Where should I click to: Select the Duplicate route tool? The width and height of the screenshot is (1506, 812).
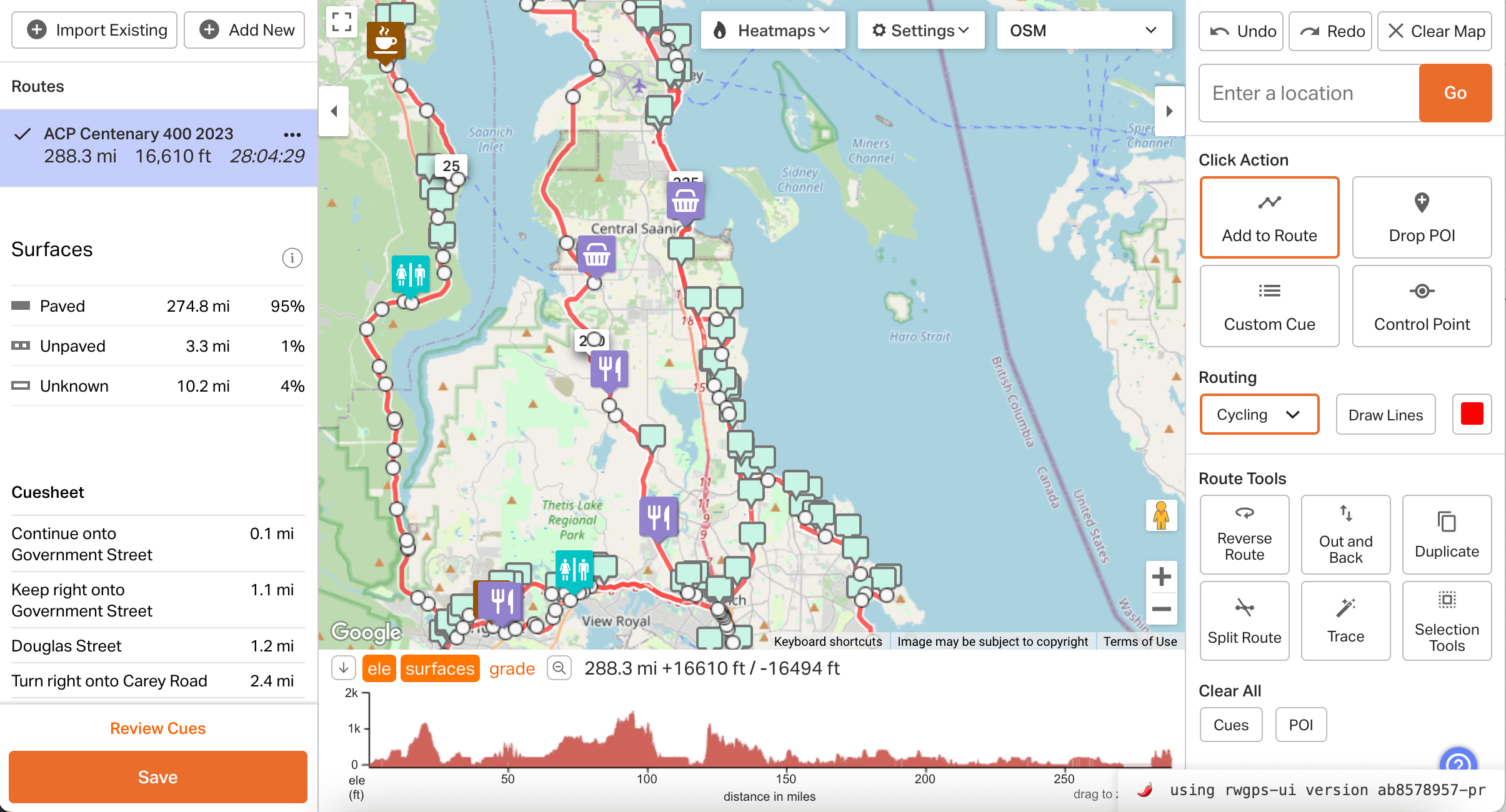[x=1447, y=534]
